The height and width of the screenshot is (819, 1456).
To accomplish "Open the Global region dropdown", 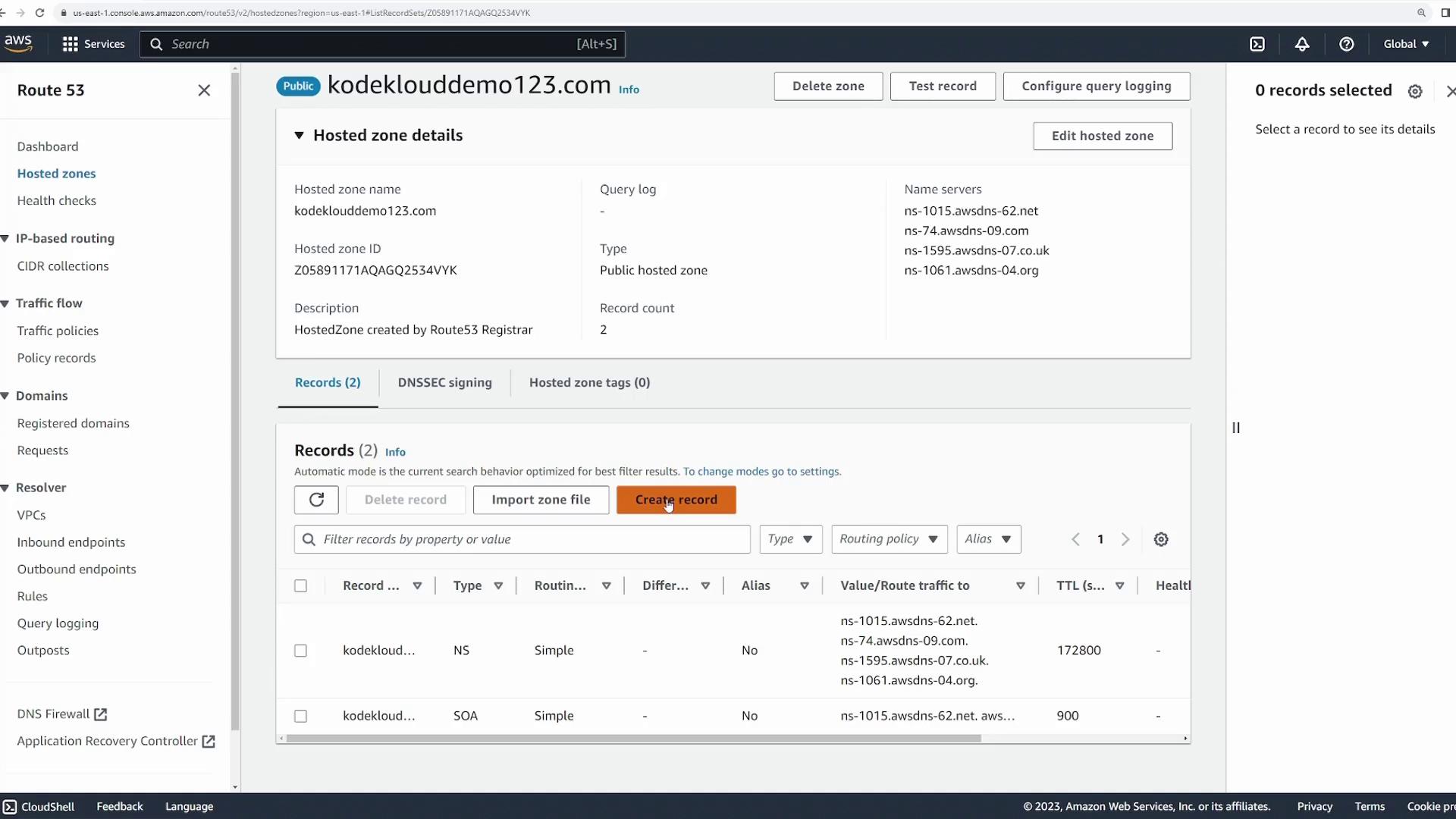I will (1407, 44).
